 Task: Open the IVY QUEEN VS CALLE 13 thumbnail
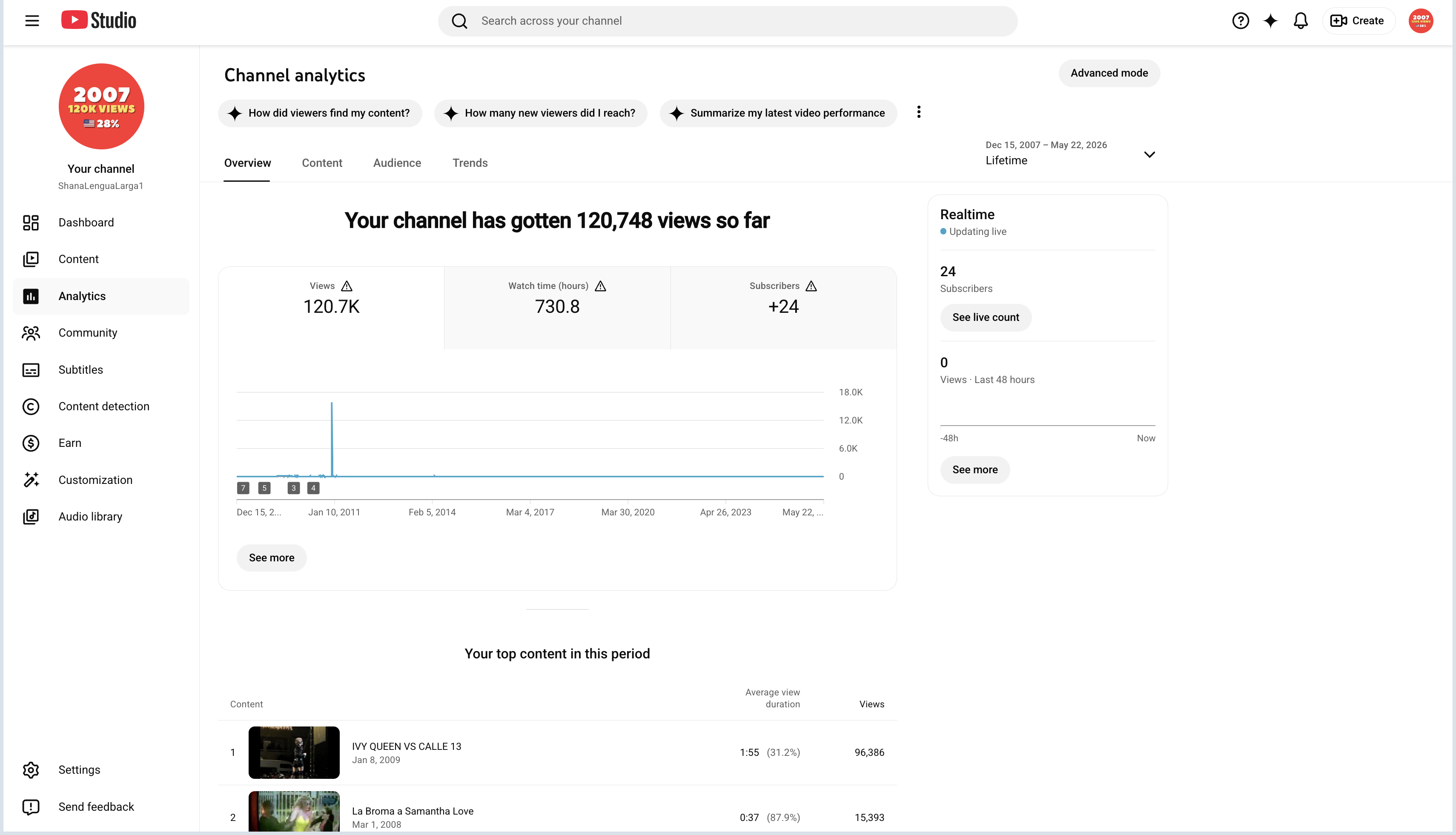(294, 752)
